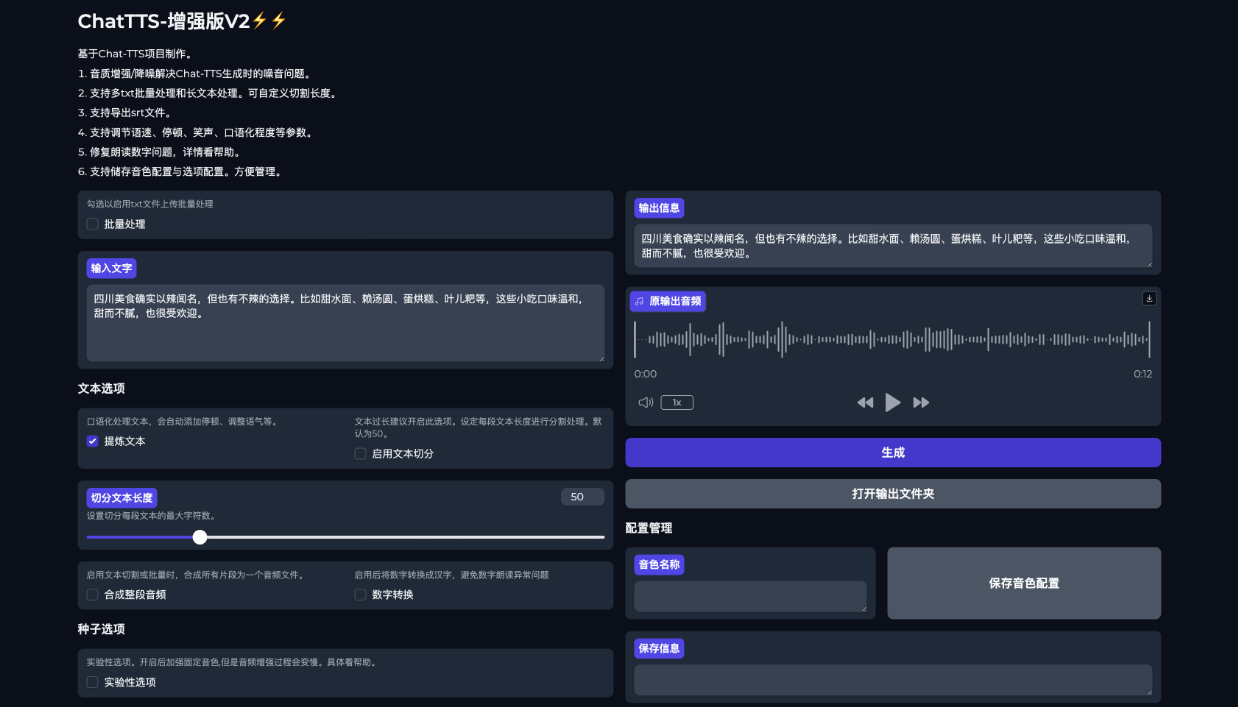Play the output audio
The image size is (1238, 707).
tap(893, 402)
